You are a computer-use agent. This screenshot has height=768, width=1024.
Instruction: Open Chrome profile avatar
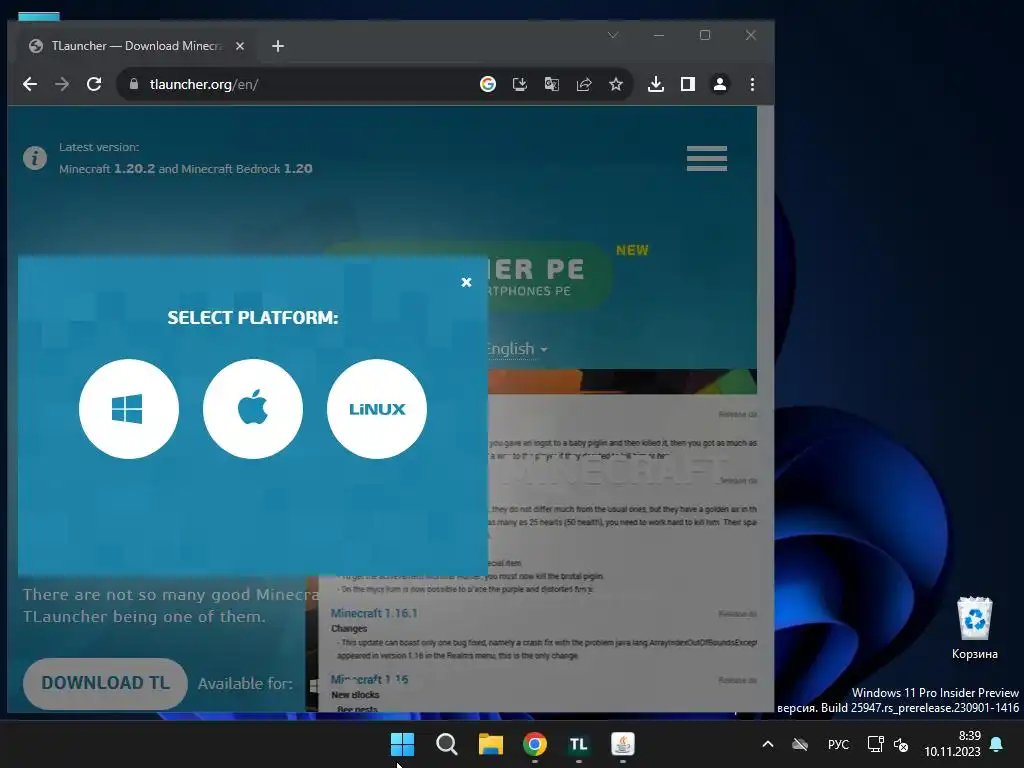coord(720,84)
